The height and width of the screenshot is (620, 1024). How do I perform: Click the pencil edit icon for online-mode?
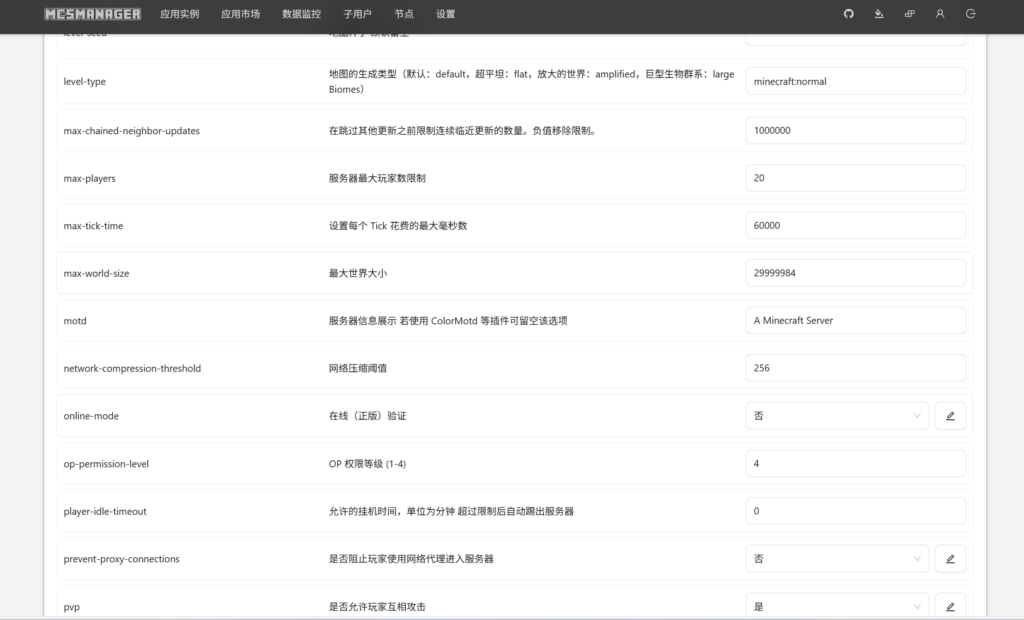coord(950,416)
